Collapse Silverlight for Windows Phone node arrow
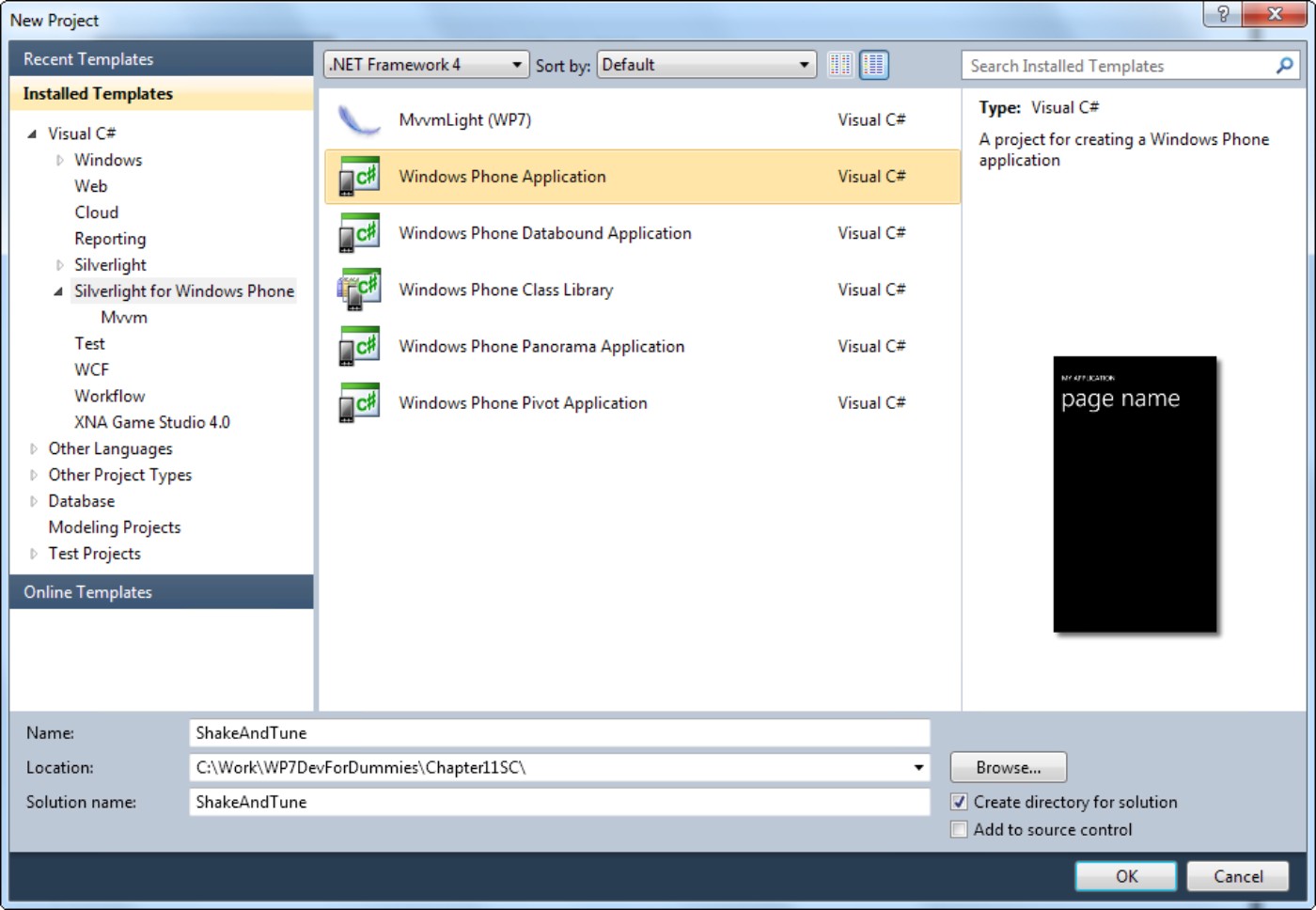 tap(58, 291)
